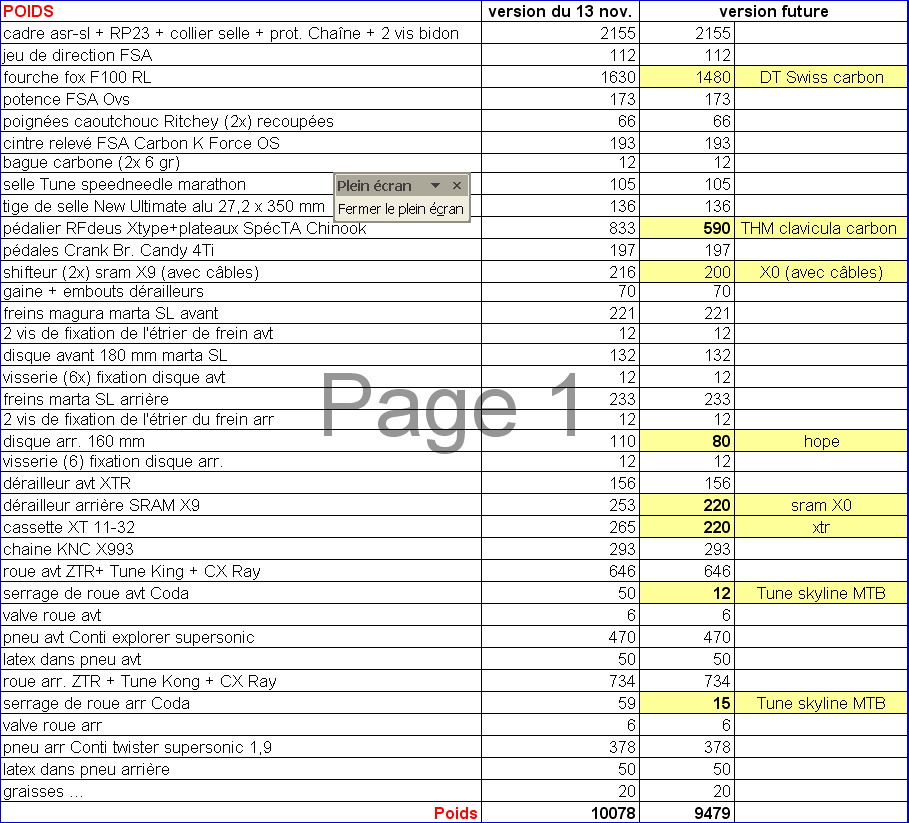Image resolution: width=909 pixels, height=823 pixels.
Task: Click 'pneu avt Conti explorer supersonic' cell
Action: pyautogui.click(x=241, y=637)
